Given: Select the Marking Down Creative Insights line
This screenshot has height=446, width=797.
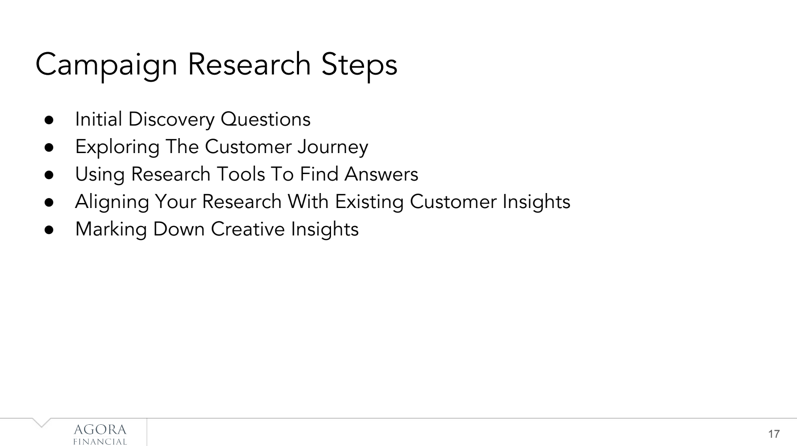Looking at the screenshot, I should (x=217, y=229).
